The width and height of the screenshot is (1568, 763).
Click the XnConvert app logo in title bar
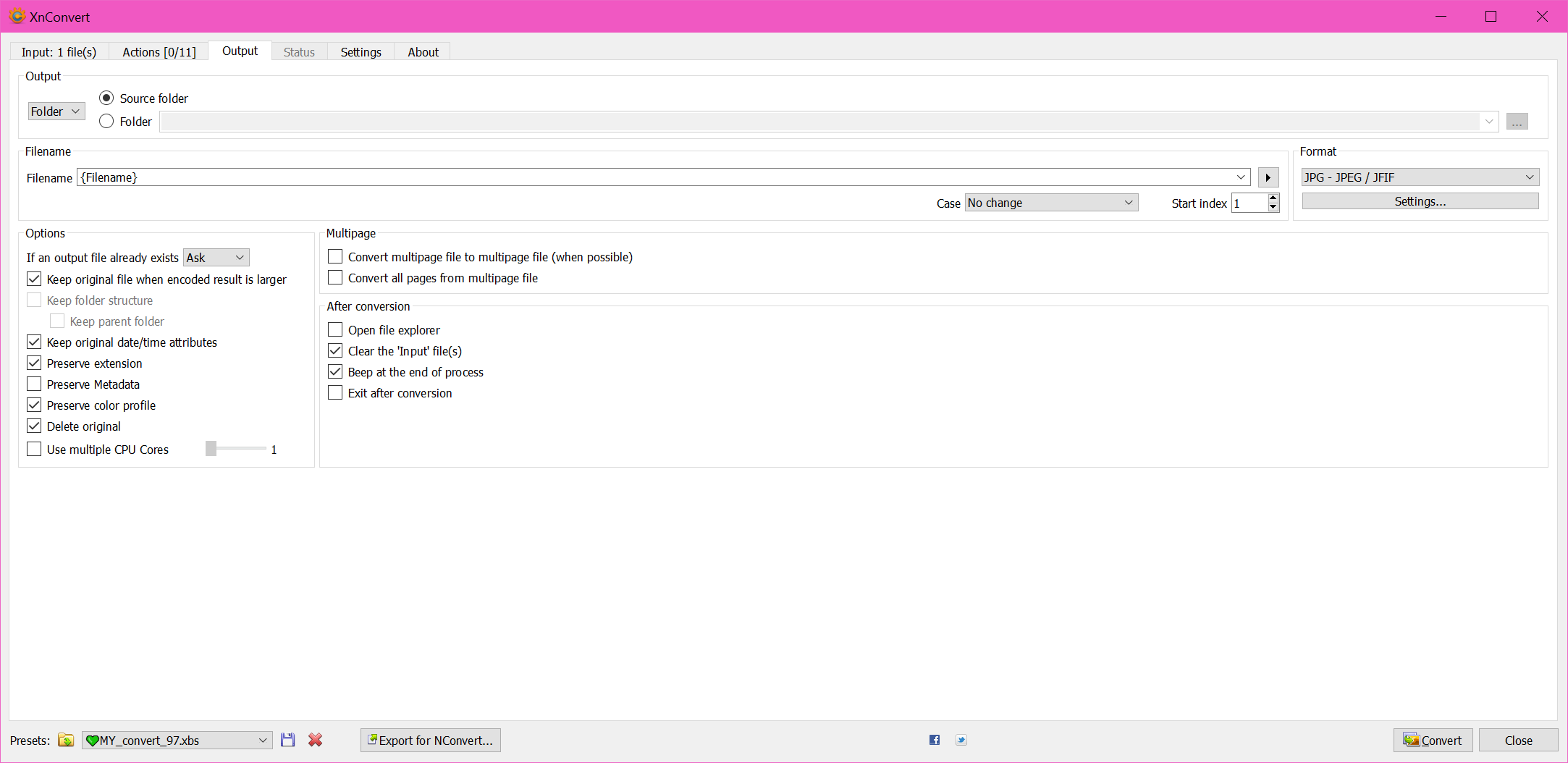17,16
